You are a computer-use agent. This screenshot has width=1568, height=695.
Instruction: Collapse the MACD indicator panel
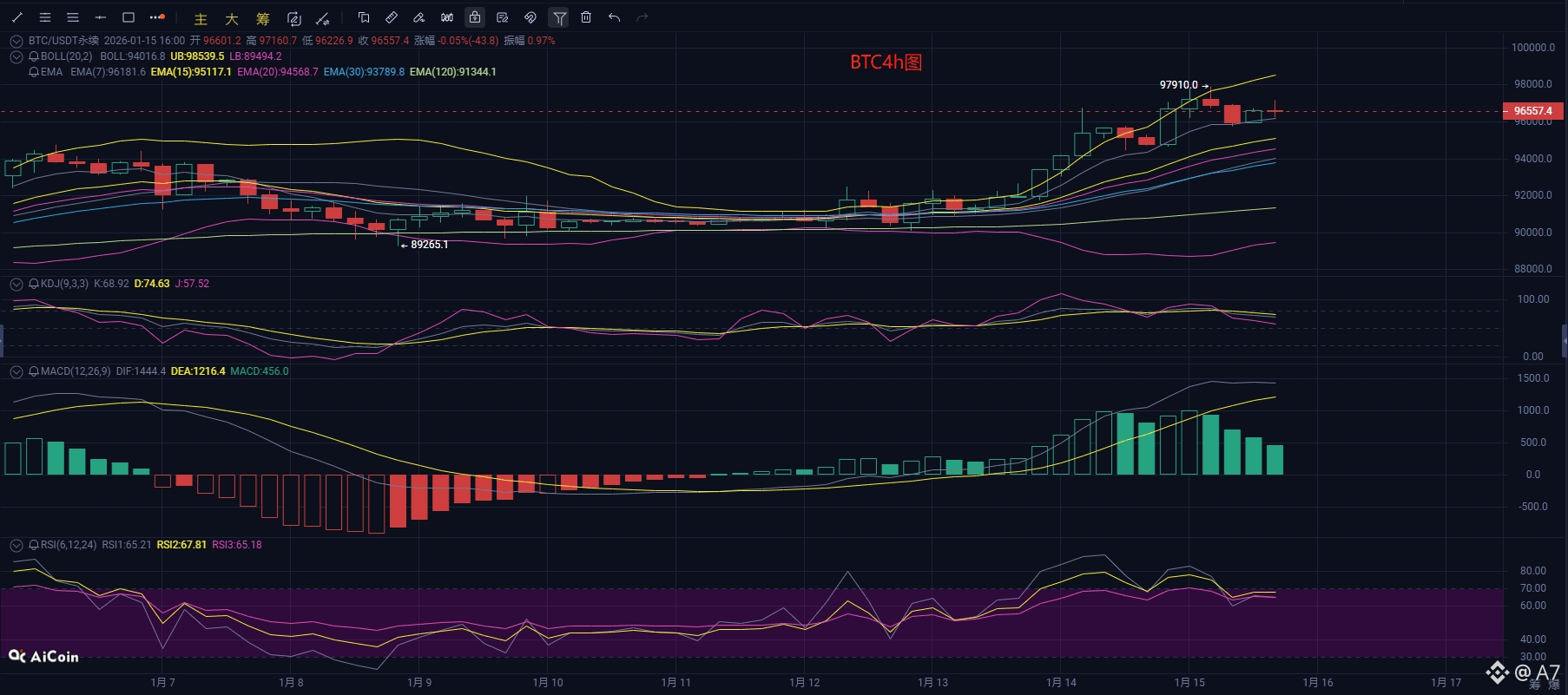coord(16,371)
